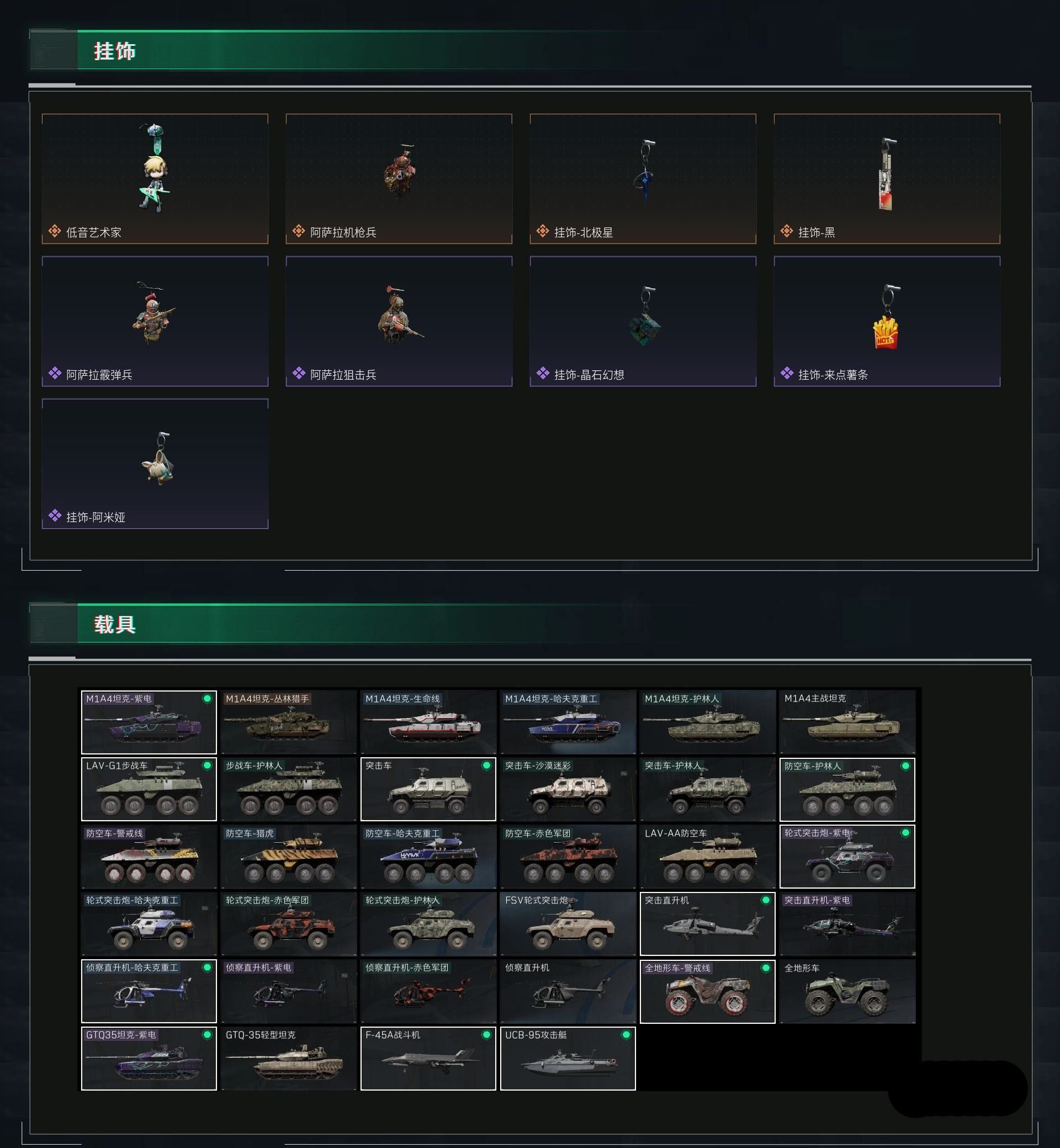
Task: Select the 挂饰-阿米娅 charm icon
Action: (158, 458)
